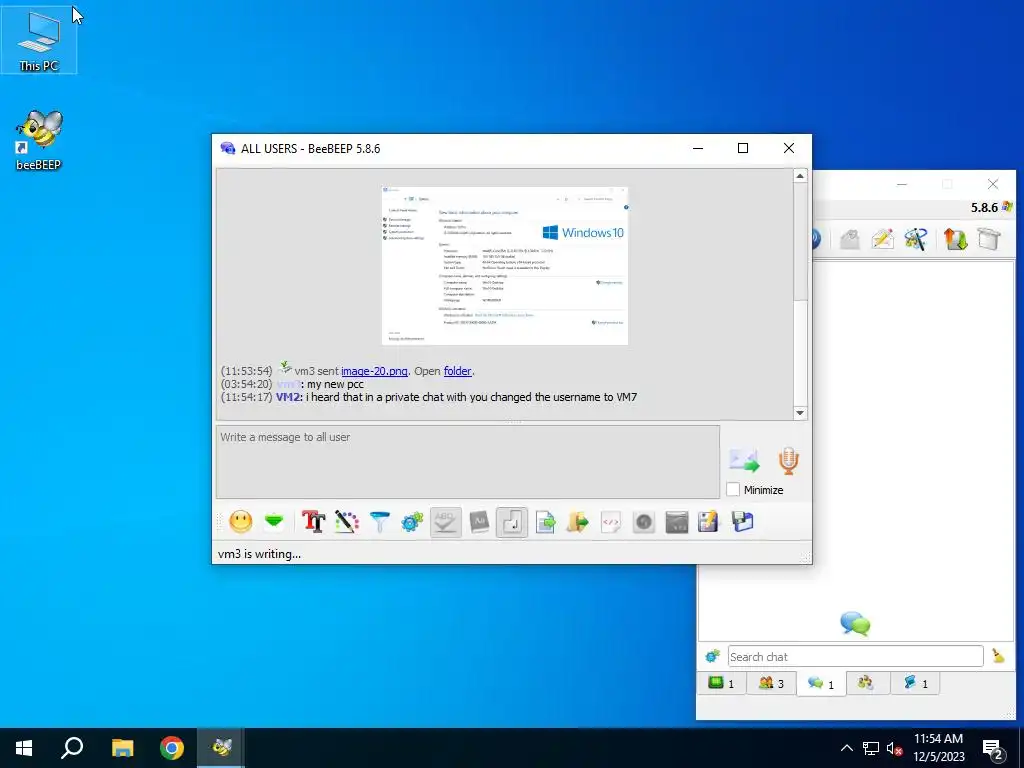Click the colorful logo next to 5.8.6
This screenshot has height=768, width=1024.
[1007, 207]
